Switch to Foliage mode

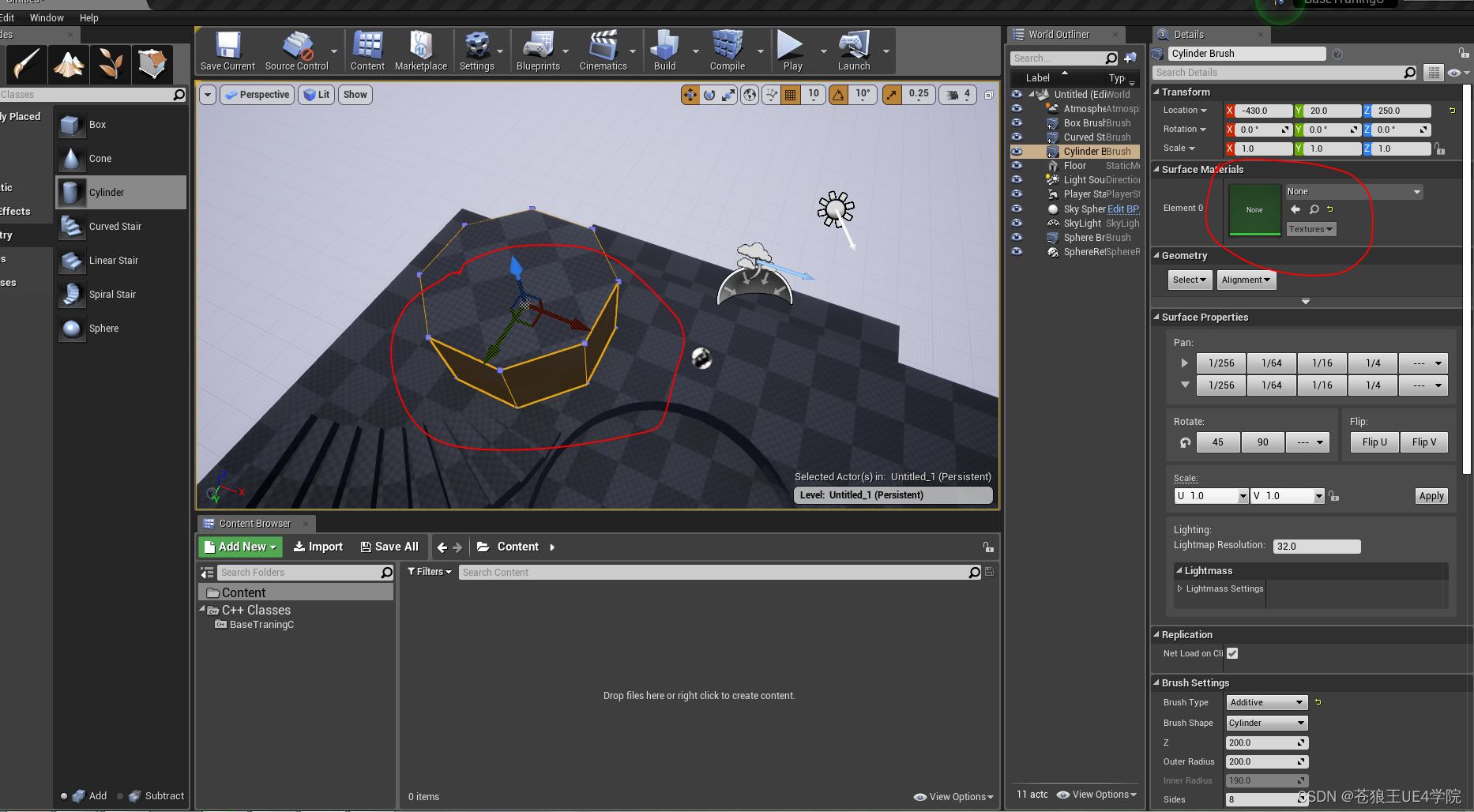pyautogui.click(x=110, y=65)
